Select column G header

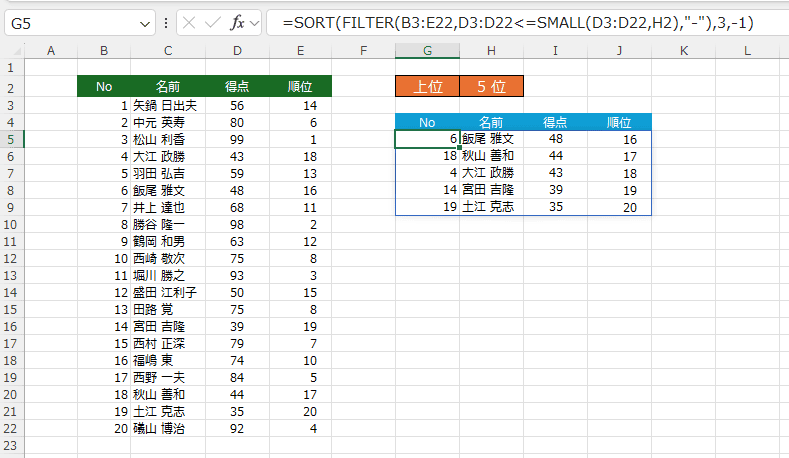click(x=427, y=50)
